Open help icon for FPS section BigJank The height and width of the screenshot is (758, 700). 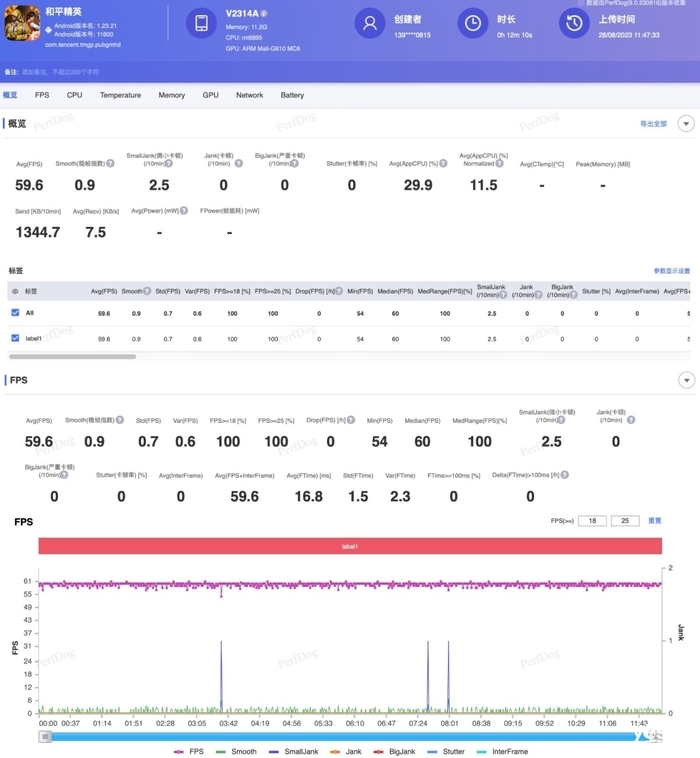(64, 475)
